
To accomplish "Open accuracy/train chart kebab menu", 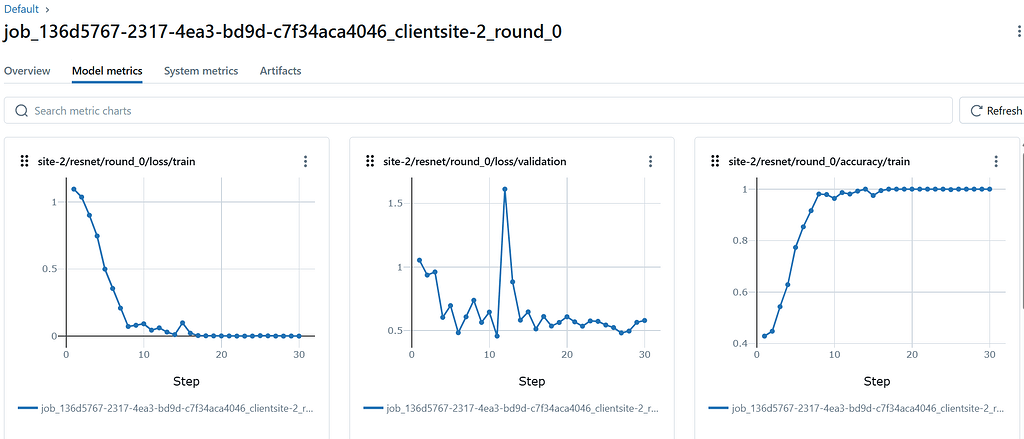I will 996,161.
